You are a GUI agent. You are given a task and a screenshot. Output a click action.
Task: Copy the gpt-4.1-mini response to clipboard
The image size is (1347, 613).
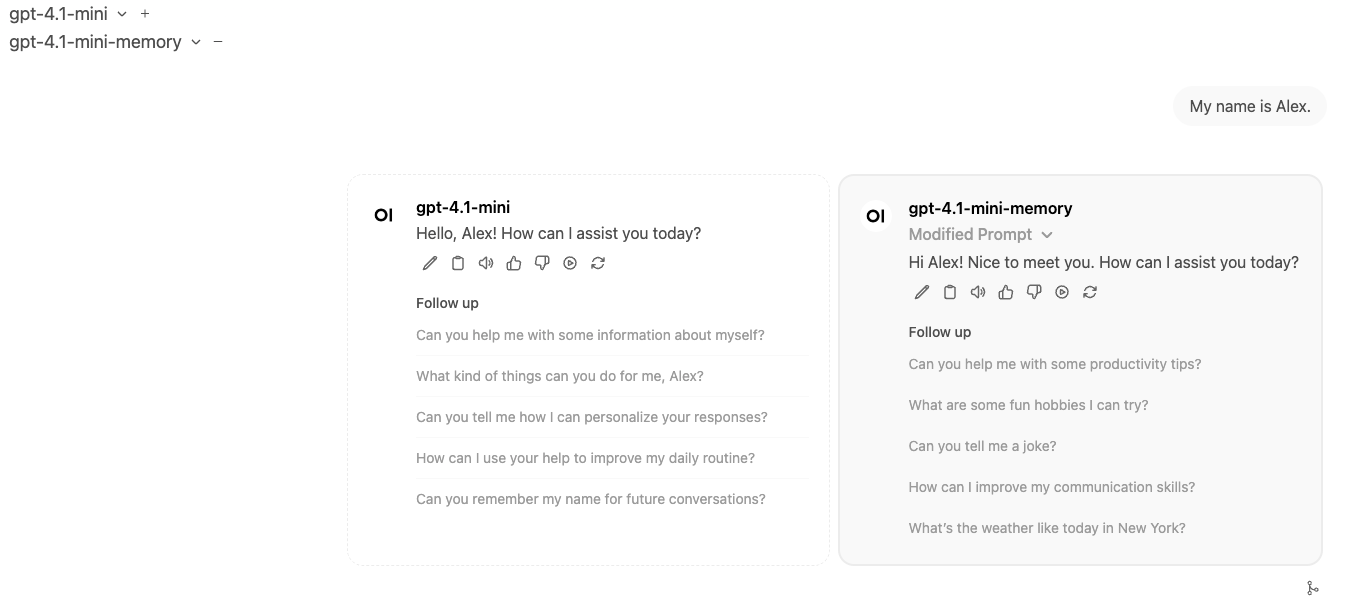[457, 262]
